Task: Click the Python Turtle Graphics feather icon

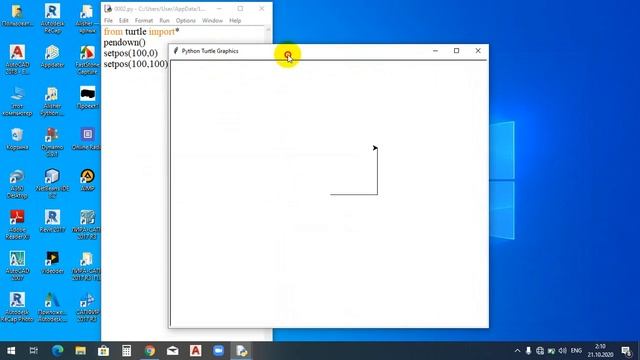Action: 176,51
